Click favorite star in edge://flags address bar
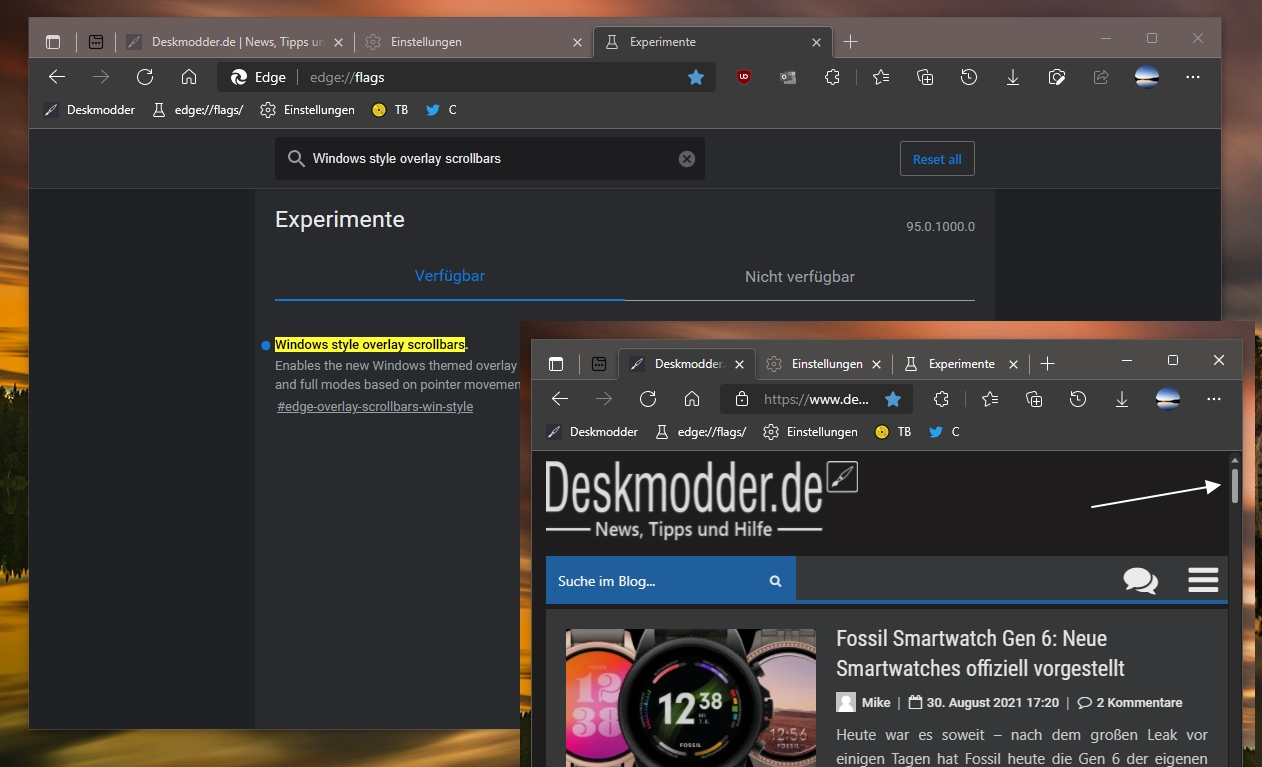This screenshot has width=1262, height=767. point(696,77)
